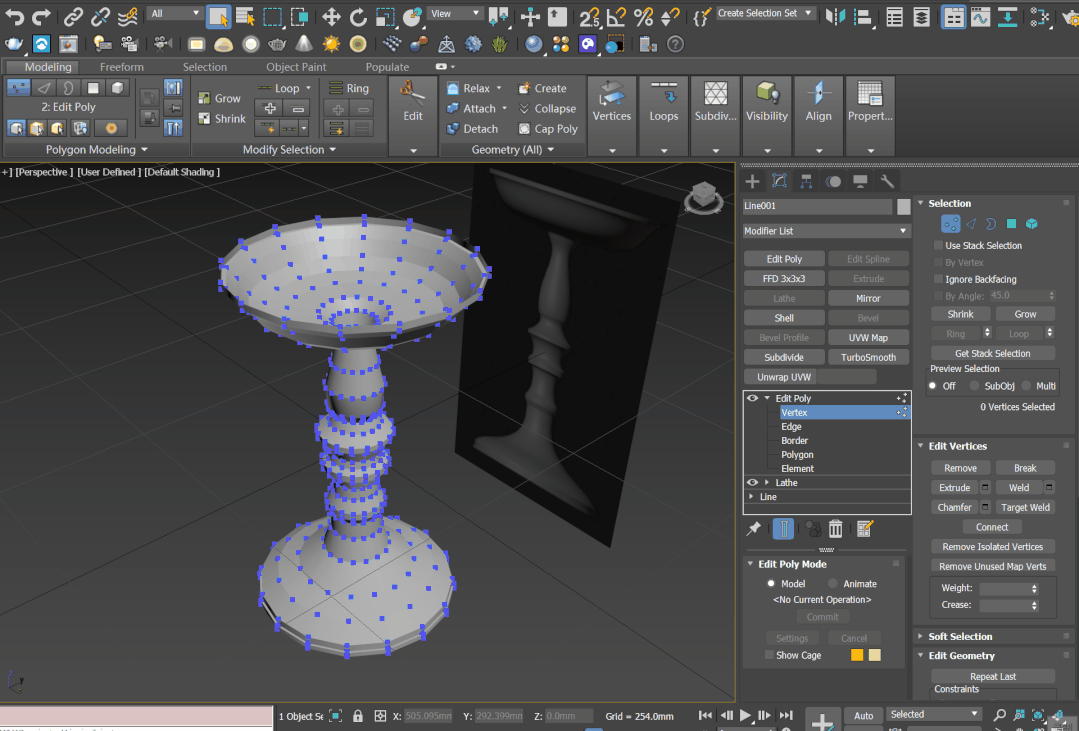This screenshot has width=1079, height=731.
Task: Open the Utilities wrench panel icon
Action: [887, 181]
